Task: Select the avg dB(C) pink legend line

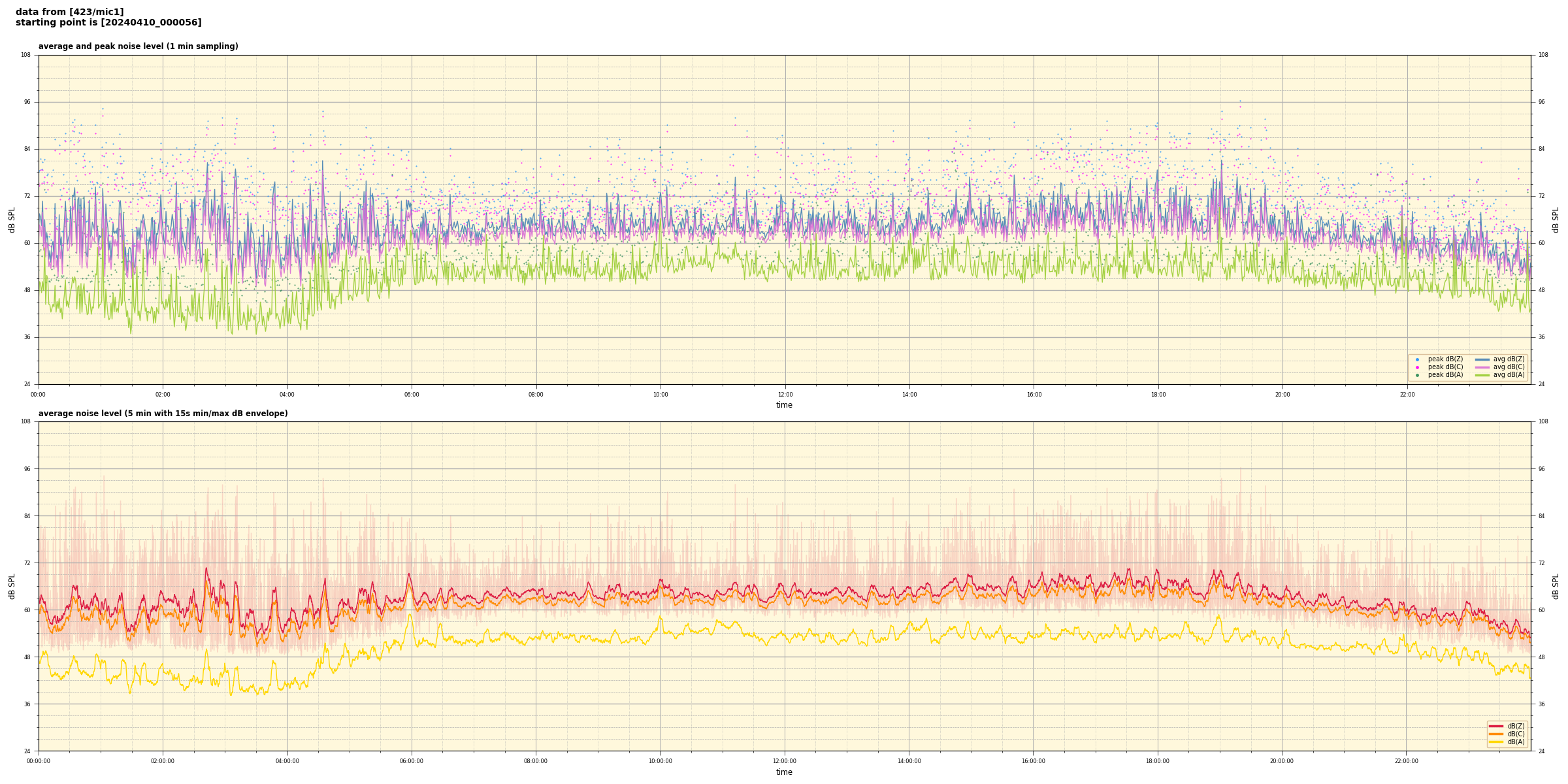Action: coord(1482,367)
